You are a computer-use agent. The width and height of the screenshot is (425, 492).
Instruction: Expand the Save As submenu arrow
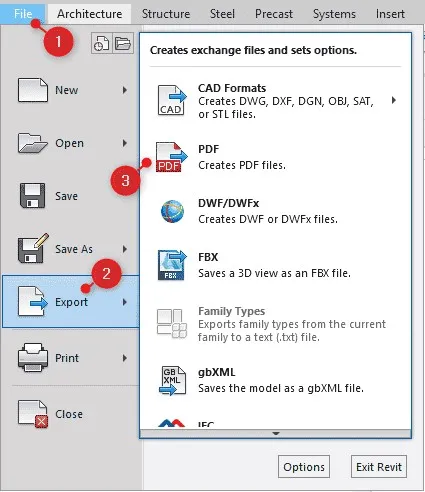125,249
